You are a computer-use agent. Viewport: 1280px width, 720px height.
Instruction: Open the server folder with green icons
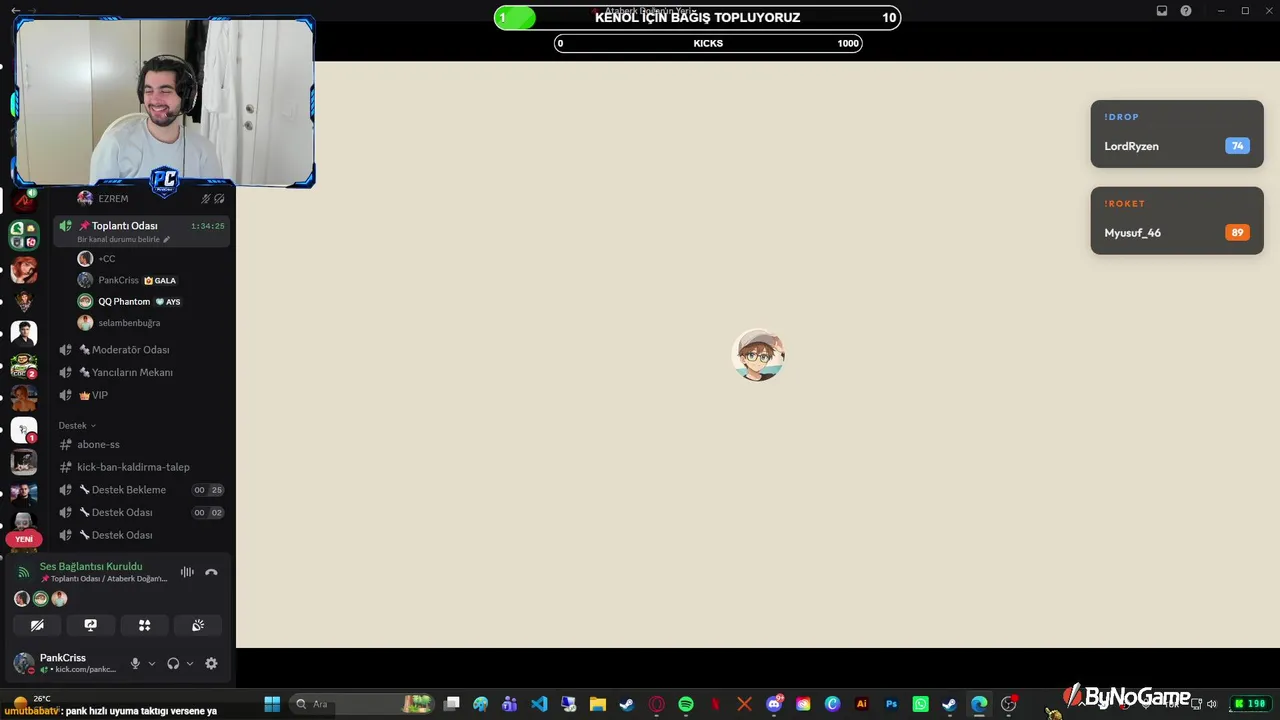point(24,235)
